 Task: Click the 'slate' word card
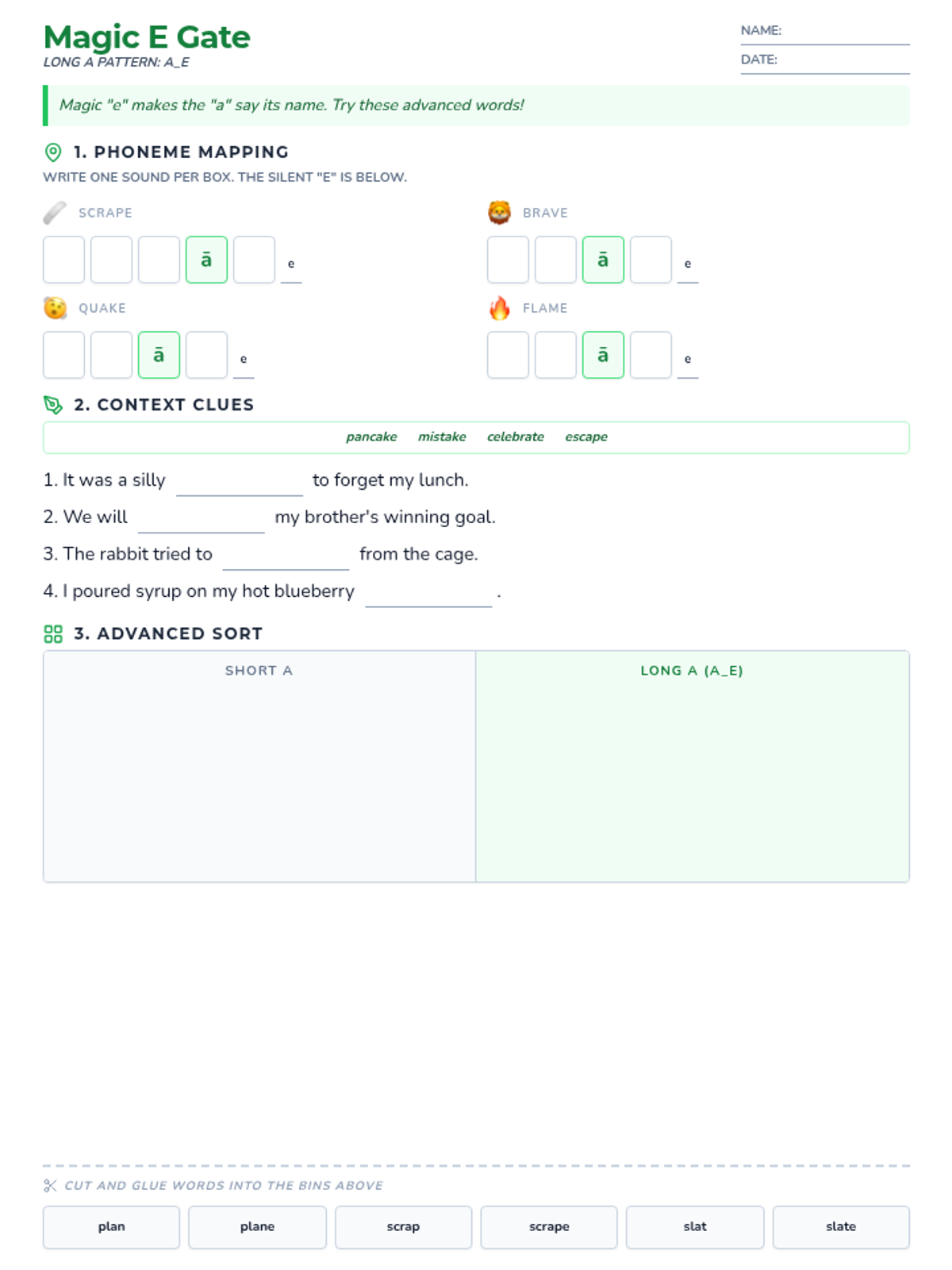tap(841, 1227)
